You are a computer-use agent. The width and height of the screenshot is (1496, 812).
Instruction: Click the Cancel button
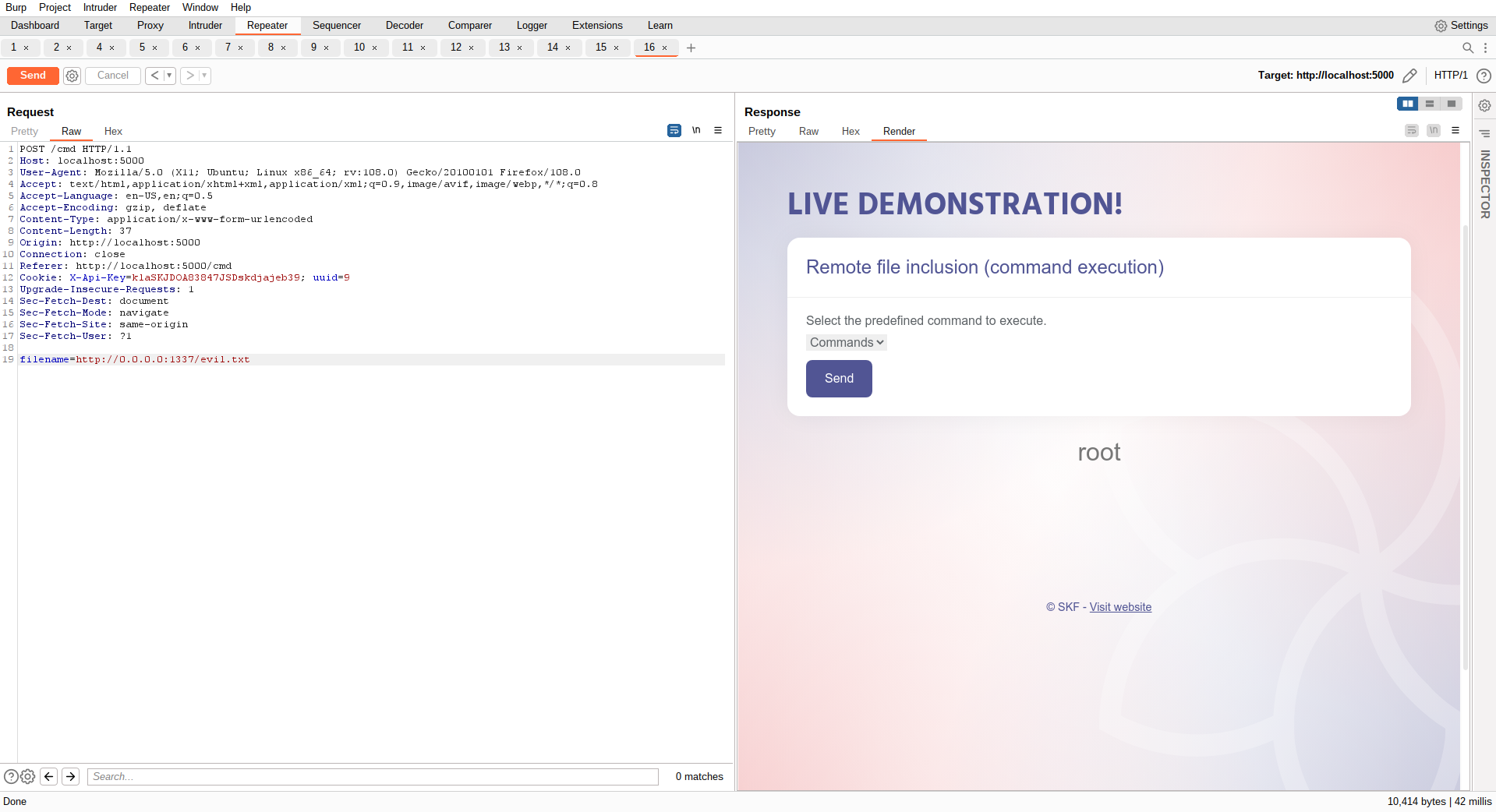113,76
